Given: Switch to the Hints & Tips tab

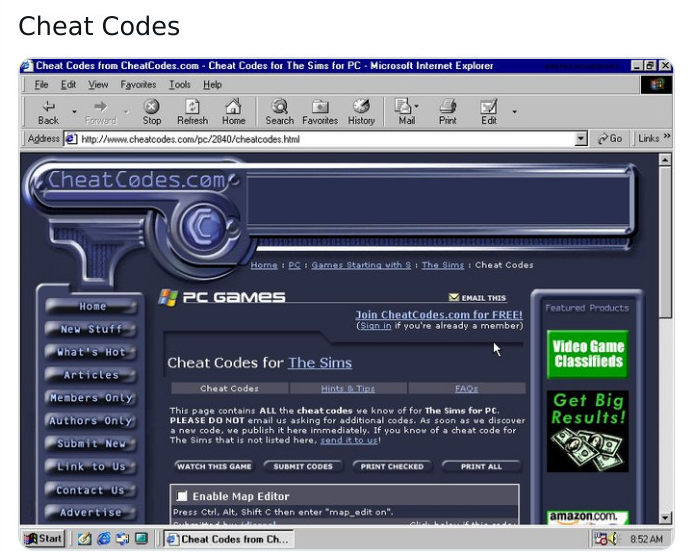Looking at the screenshot, I should pyautogui.click(x=348, y=389).
